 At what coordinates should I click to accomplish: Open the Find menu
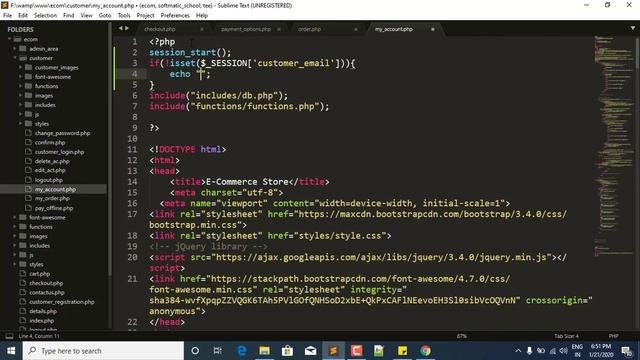tap(69, 16)
